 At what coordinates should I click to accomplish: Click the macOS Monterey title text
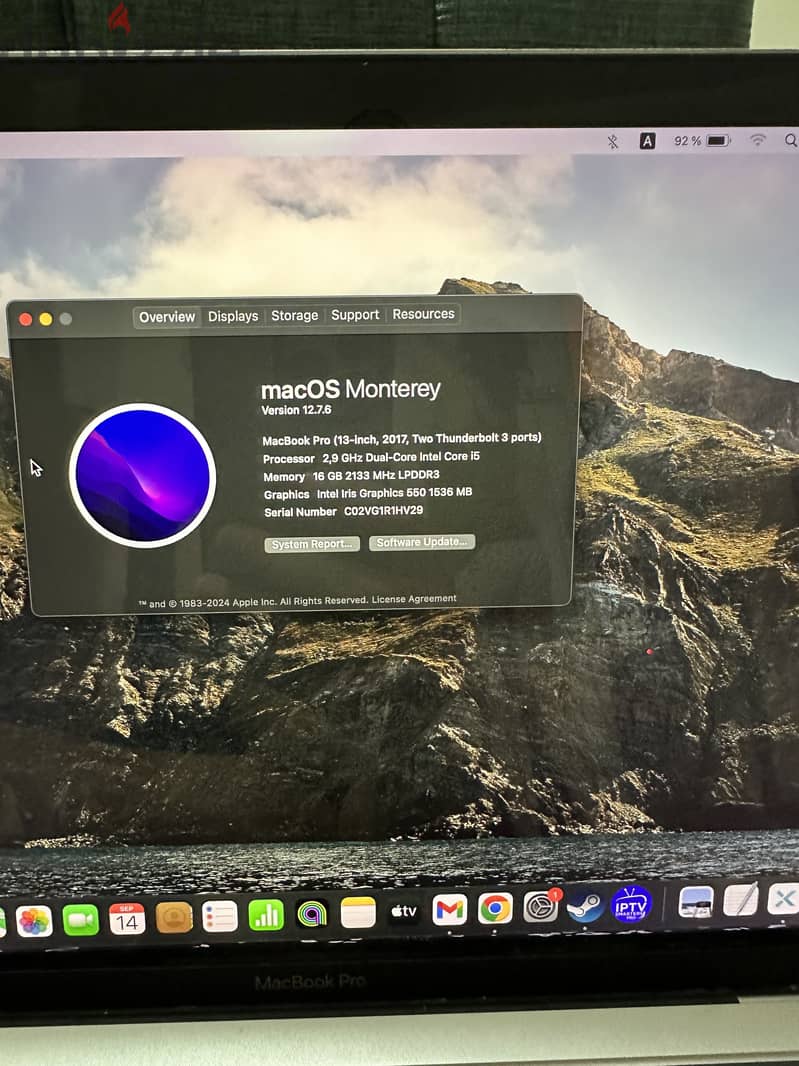click(x=351, y=389)
